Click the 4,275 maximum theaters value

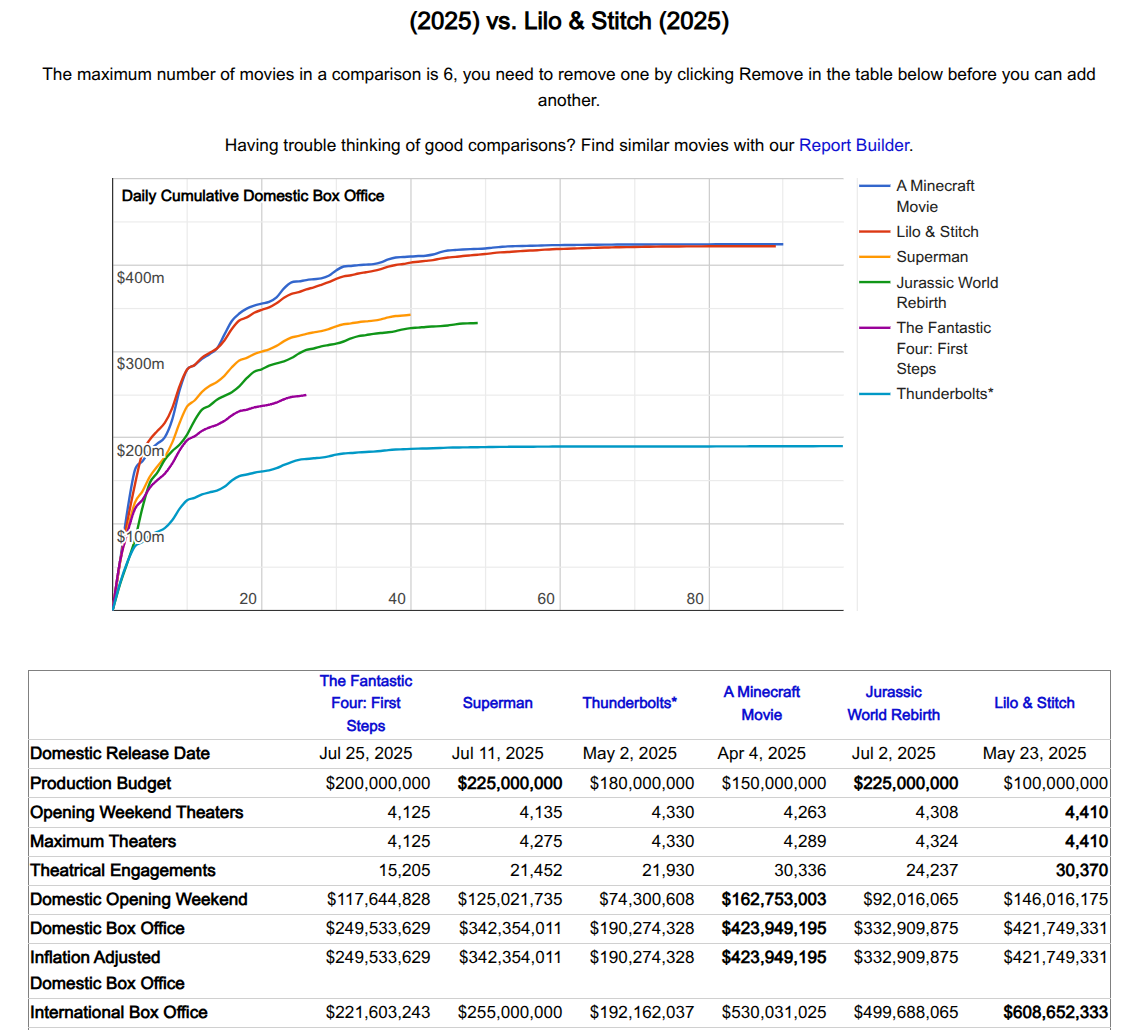pyautogui.click(x=540, y=841)
